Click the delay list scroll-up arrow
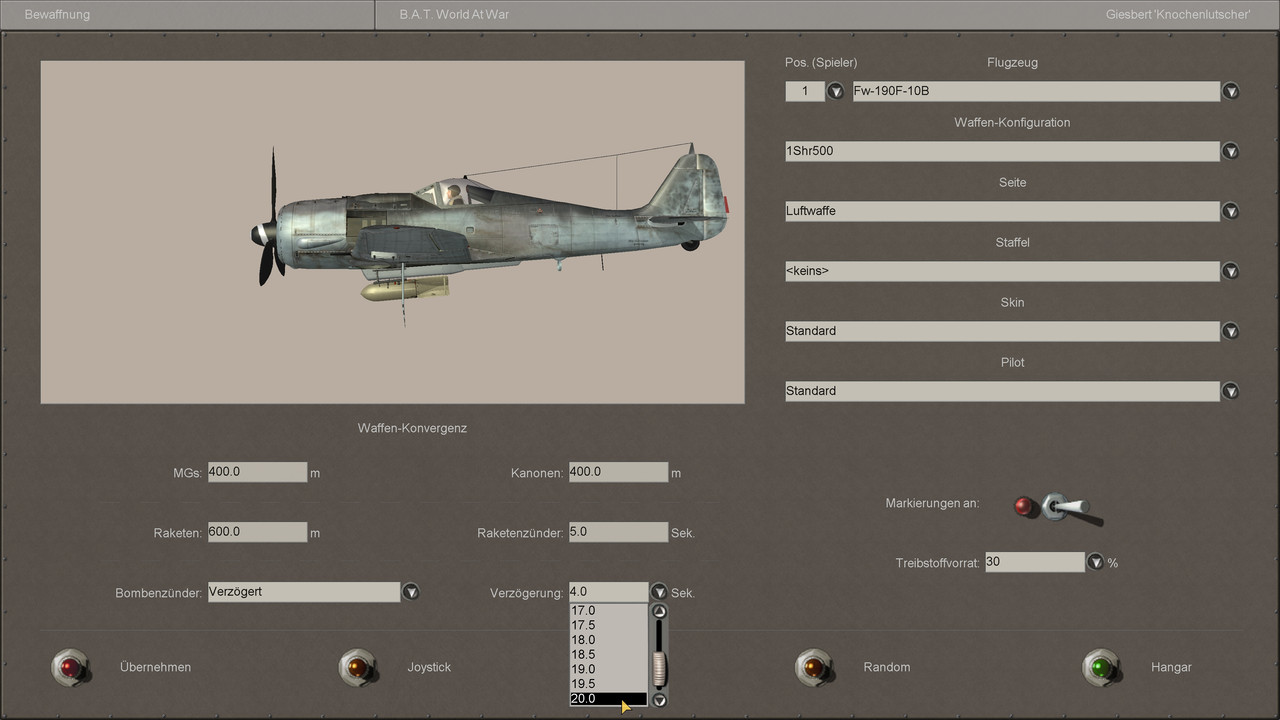 coord(659,611)
